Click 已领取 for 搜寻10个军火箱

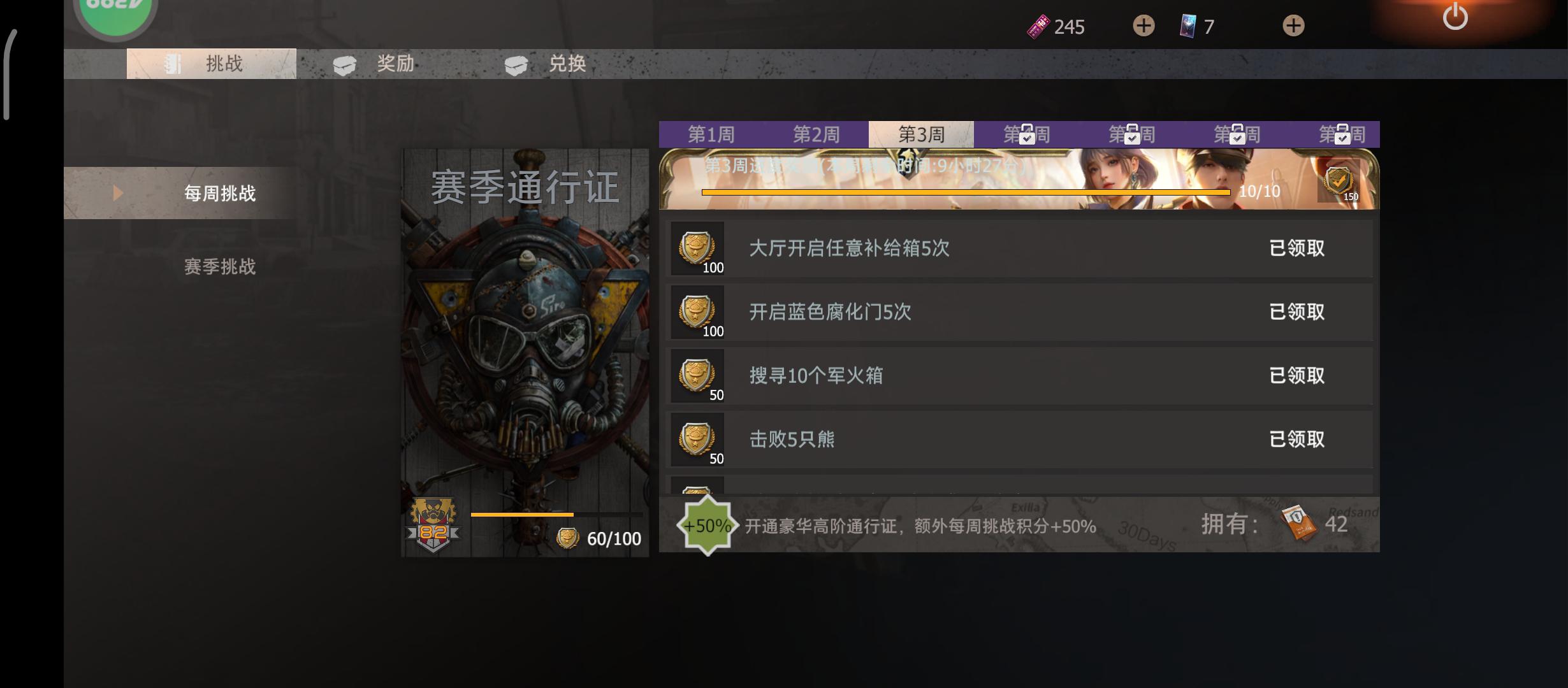[1297, 375]
